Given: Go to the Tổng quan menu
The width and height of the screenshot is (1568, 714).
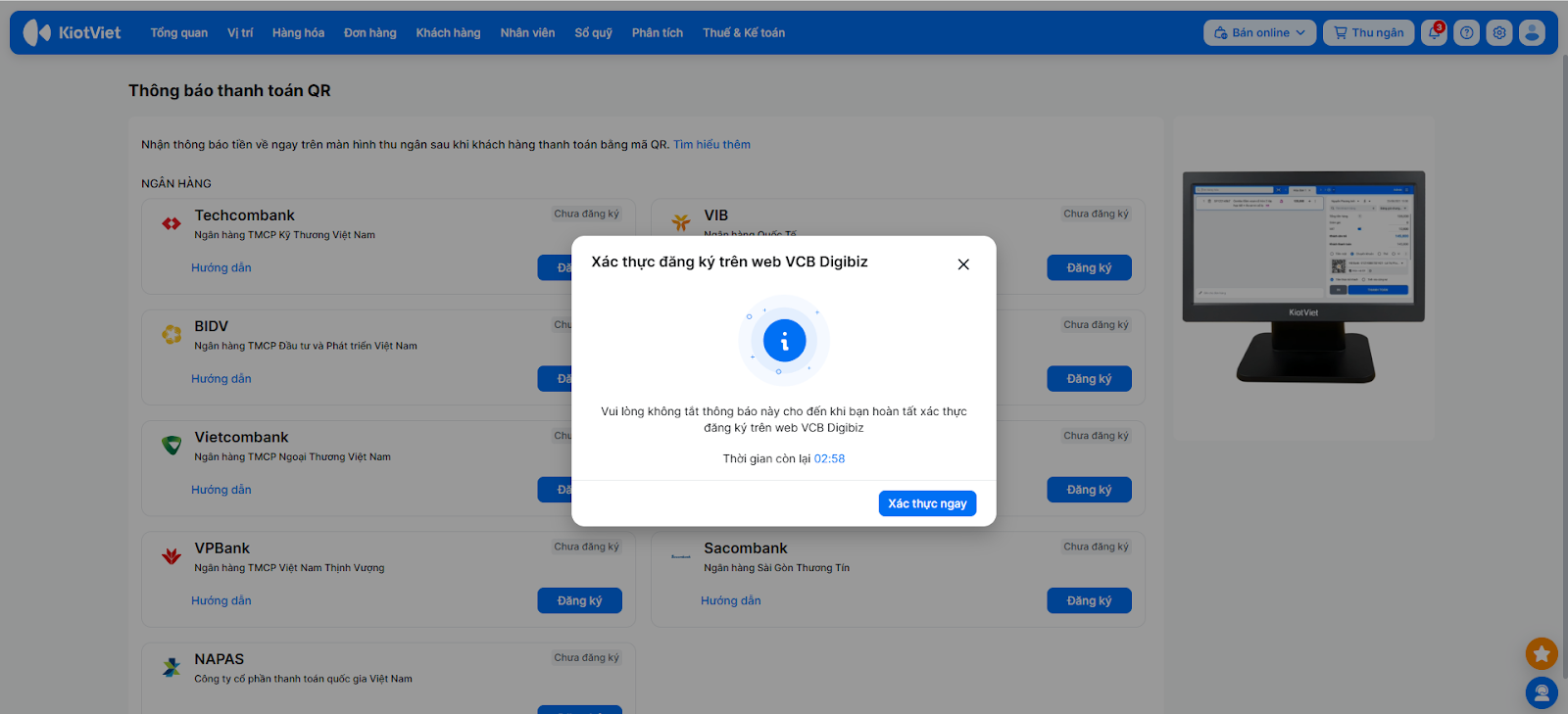Looking at the screenshot, I should pyautogui.click(x=179, y=32).
